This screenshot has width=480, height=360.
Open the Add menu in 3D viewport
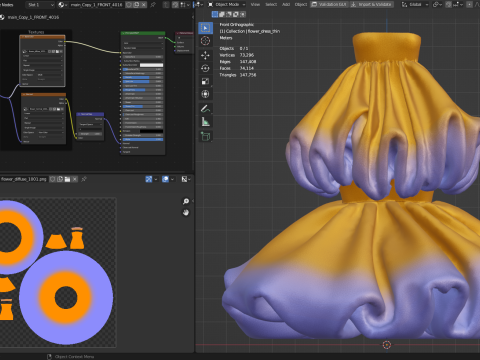pyautogui.click(x=286, y=5)
